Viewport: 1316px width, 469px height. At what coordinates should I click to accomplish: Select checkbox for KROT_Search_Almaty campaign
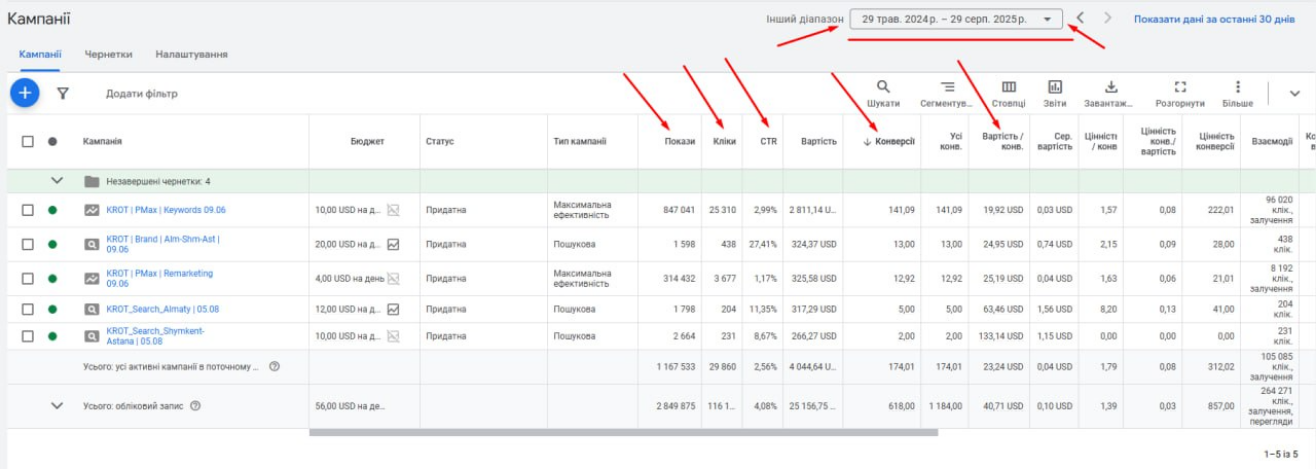(28, 309)
